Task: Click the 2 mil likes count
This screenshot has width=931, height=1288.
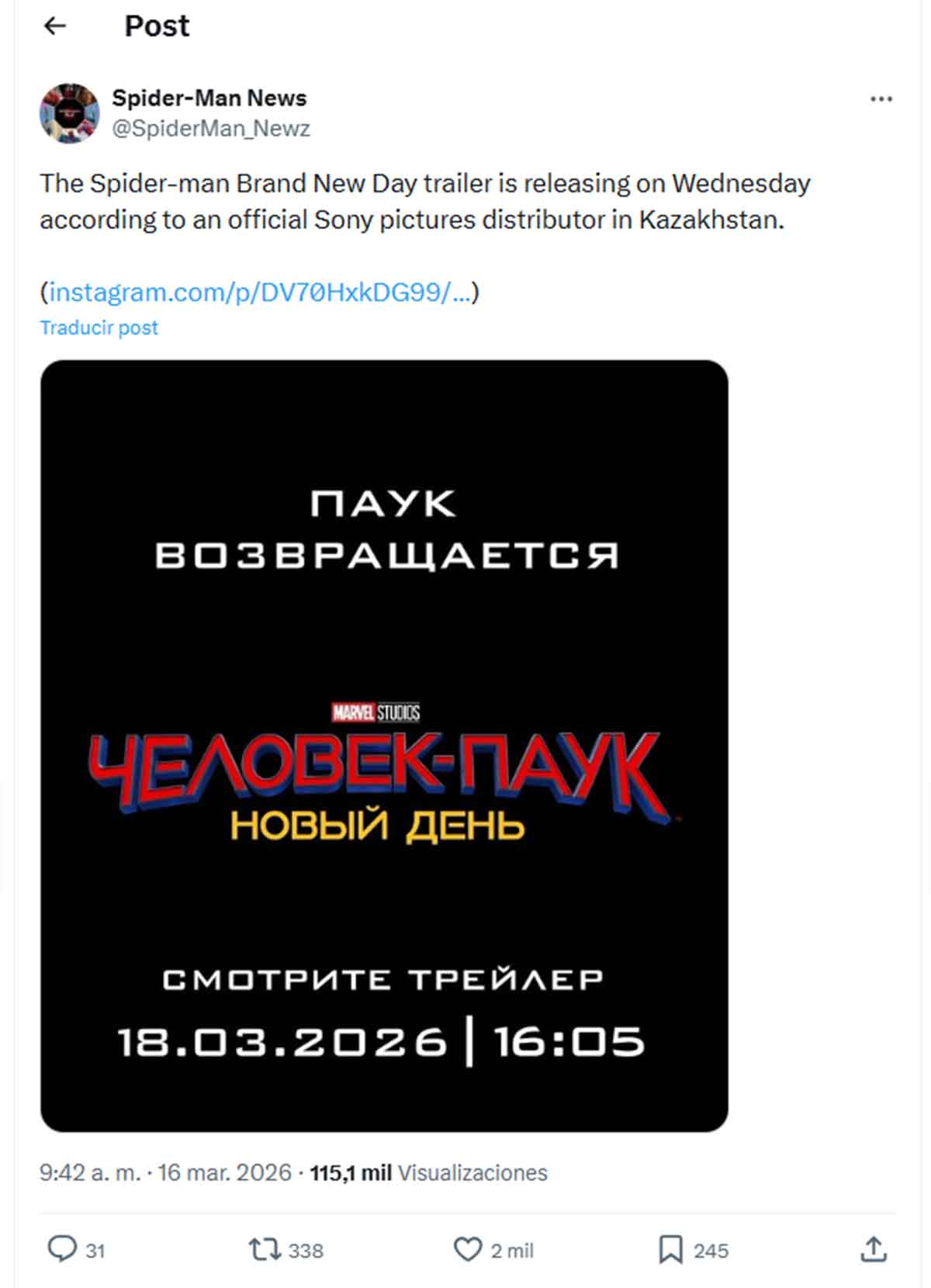Action: point(512,1251)
